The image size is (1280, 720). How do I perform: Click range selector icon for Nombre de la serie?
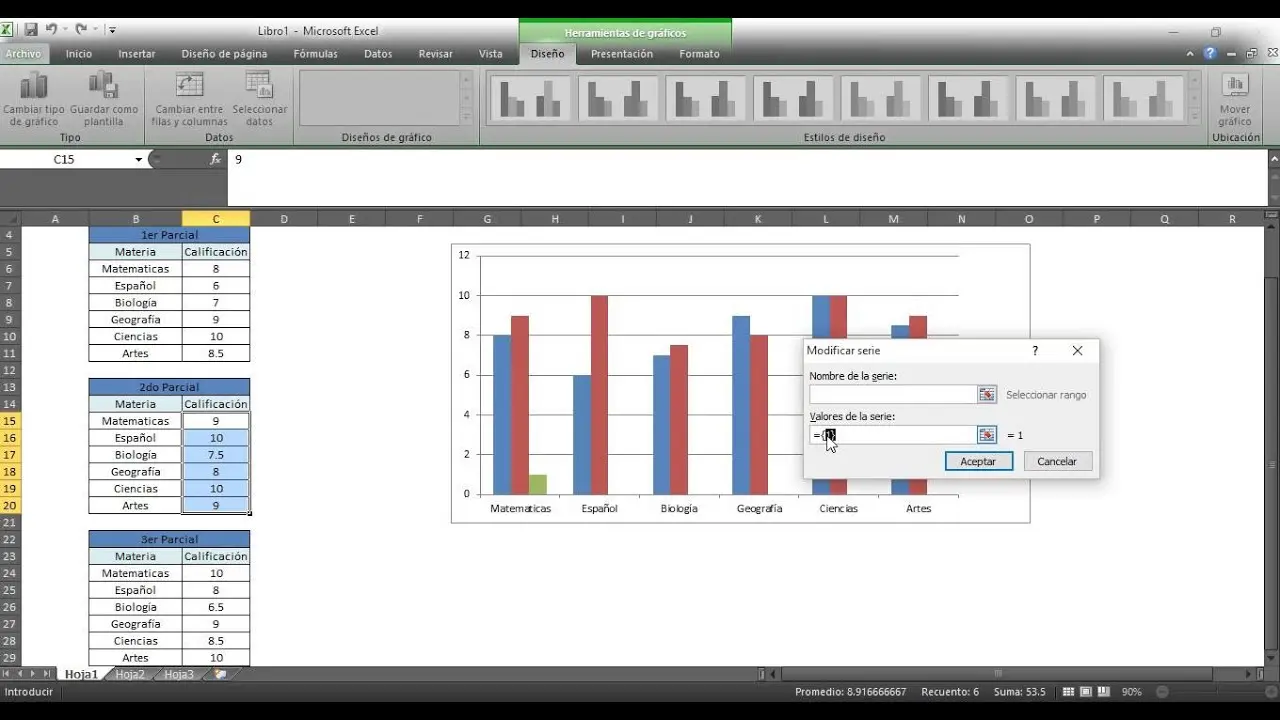(x=987, y=395)
